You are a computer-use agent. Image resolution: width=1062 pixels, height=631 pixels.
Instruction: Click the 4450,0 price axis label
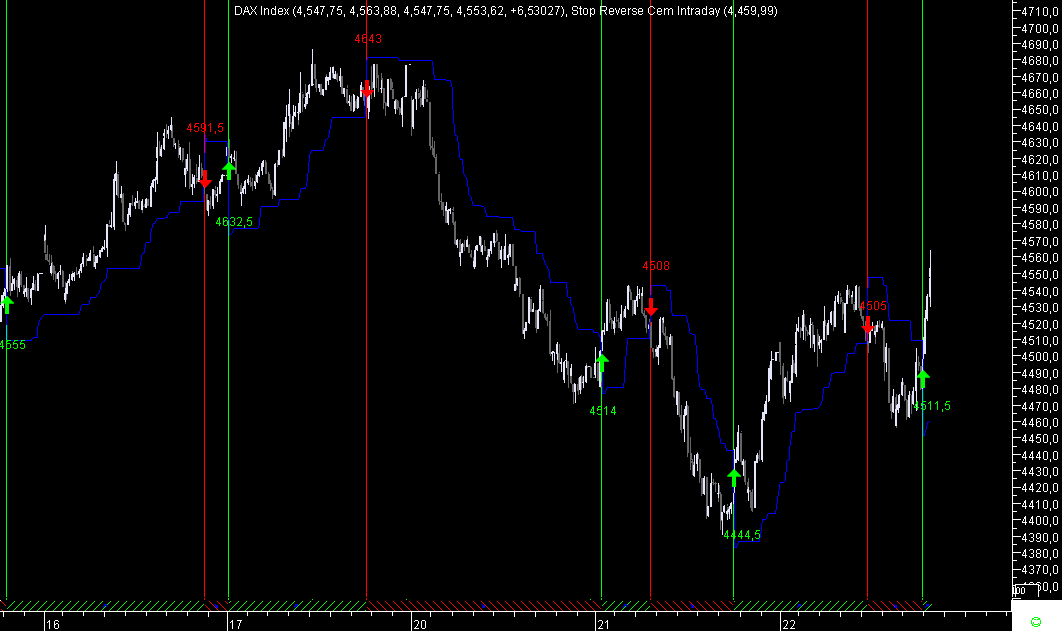click(x=1040, y=439)
